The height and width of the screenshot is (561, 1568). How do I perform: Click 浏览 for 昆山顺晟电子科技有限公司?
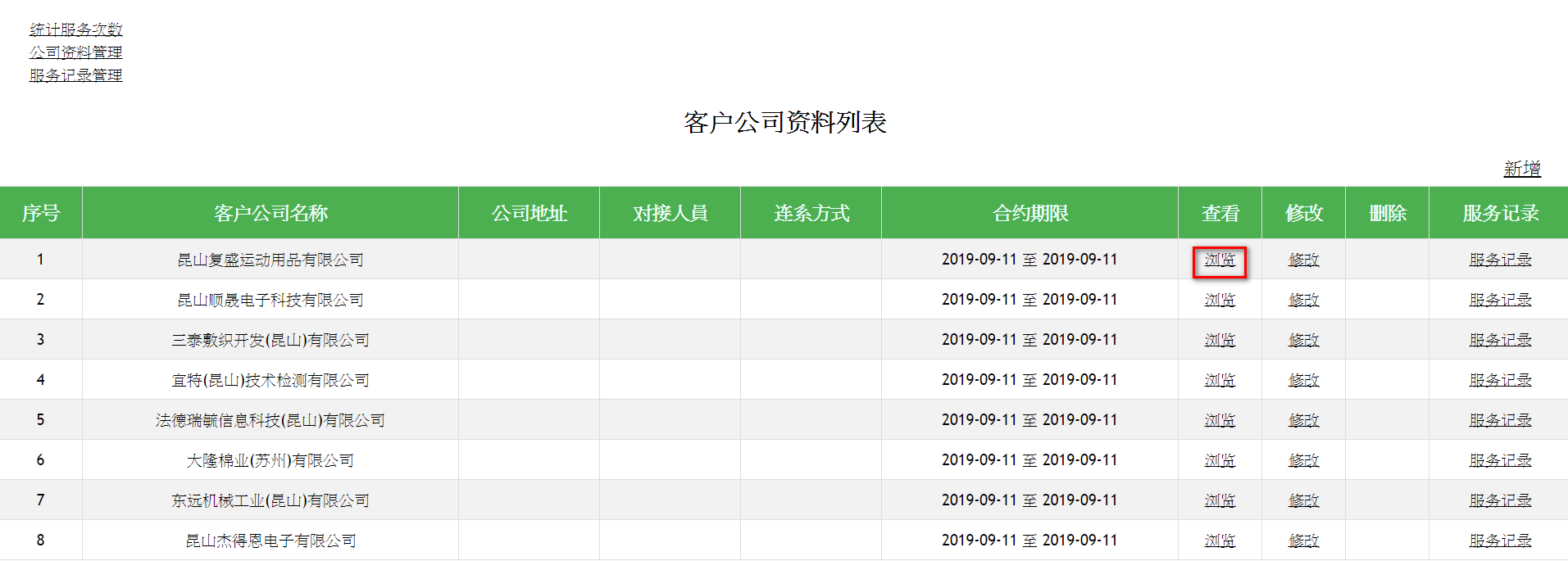(x=1219, y=301)
